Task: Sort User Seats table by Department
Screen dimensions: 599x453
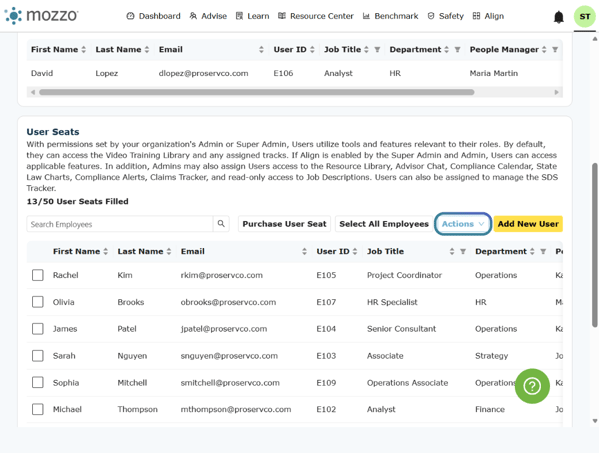Action: click(532, 251)
